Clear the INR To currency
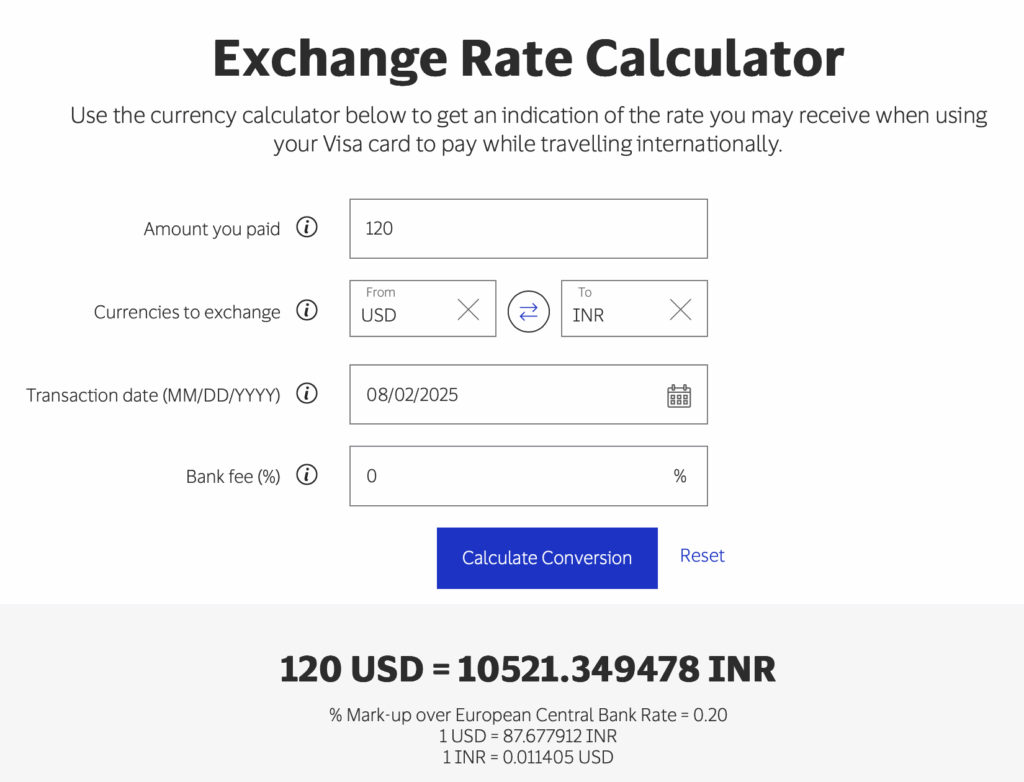Viewport: 1024px width, 782px height. 680,309
